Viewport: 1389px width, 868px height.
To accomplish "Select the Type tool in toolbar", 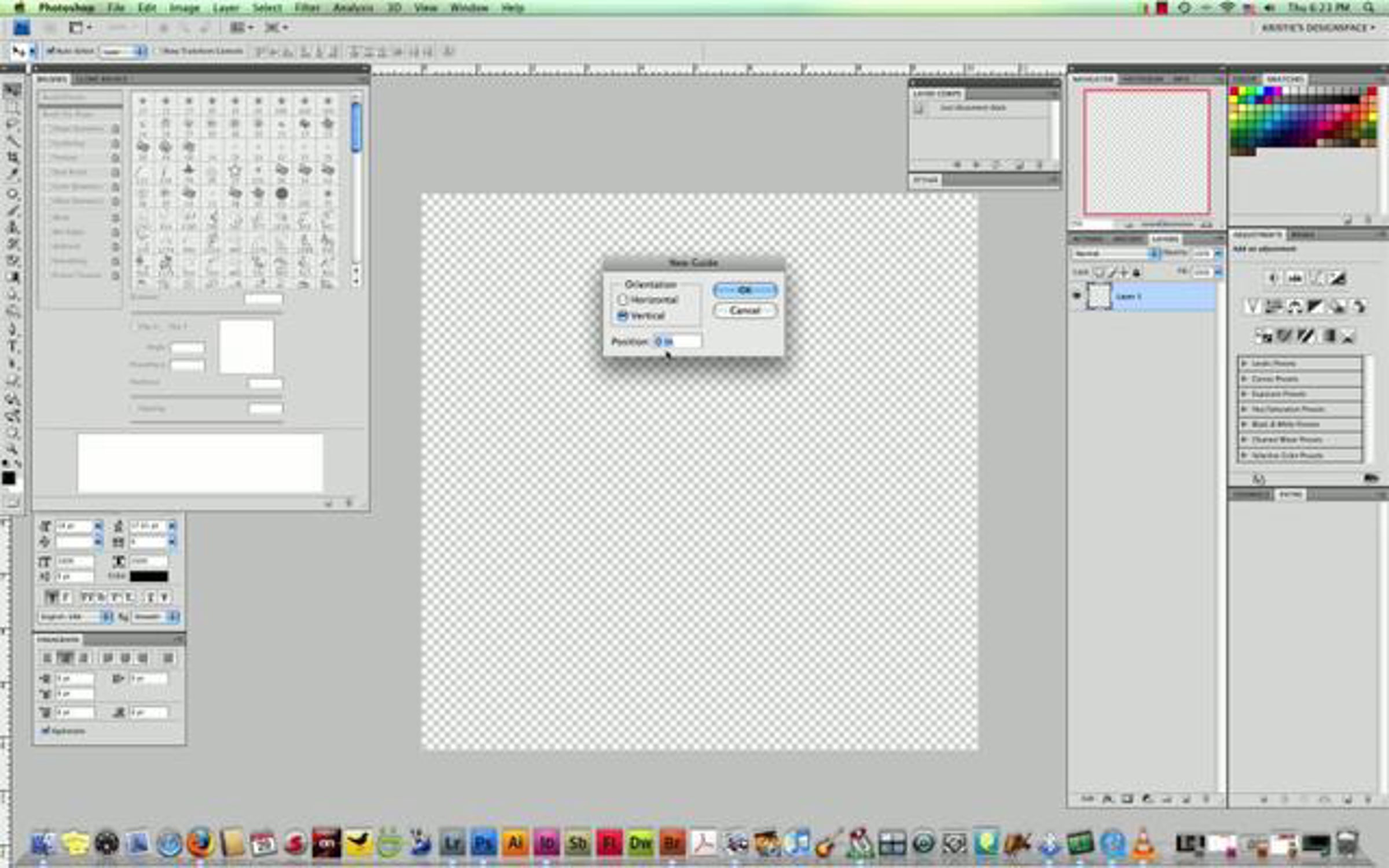I will [x=12, y=346].
